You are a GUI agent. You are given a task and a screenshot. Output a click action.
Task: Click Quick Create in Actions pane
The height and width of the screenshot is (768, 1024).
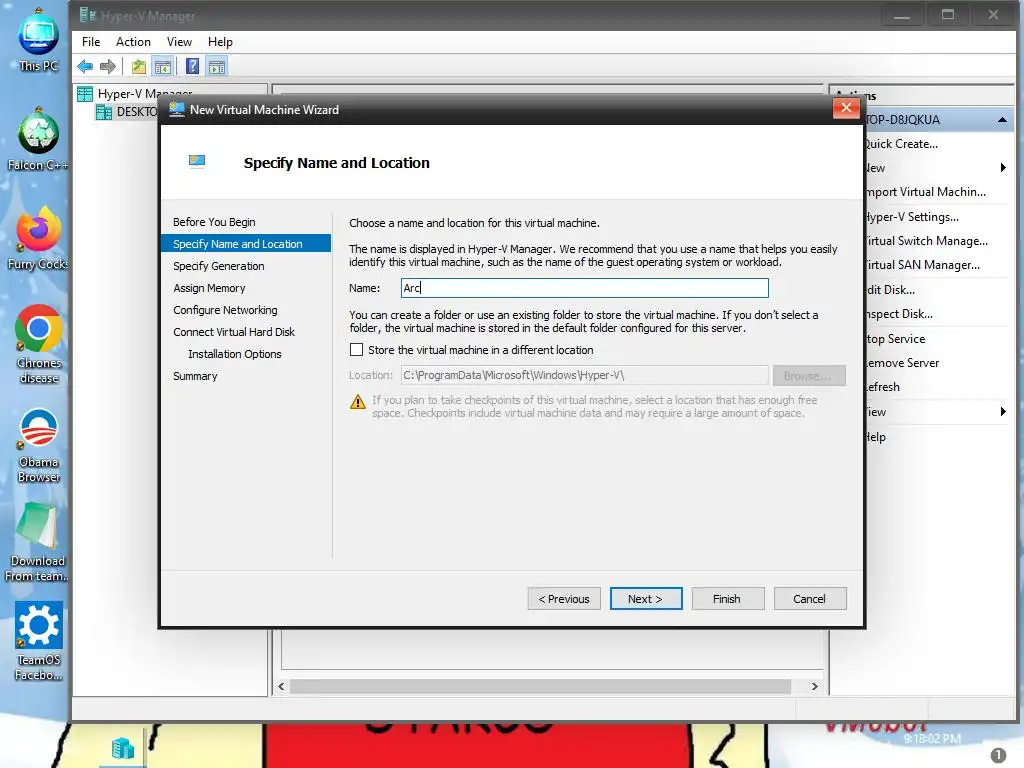(901, 144)
